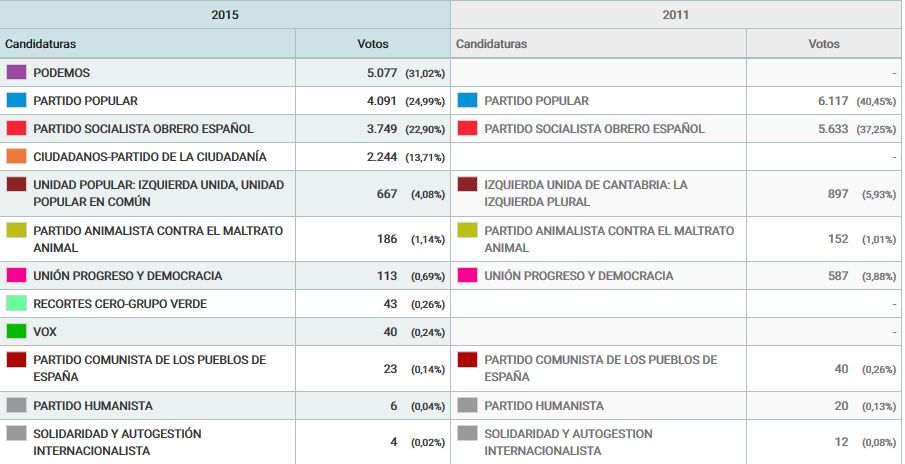Click the olive PACMA 2015 color swatch
The height and width of the screenshot is (464, 905).
tap(16, 231)
